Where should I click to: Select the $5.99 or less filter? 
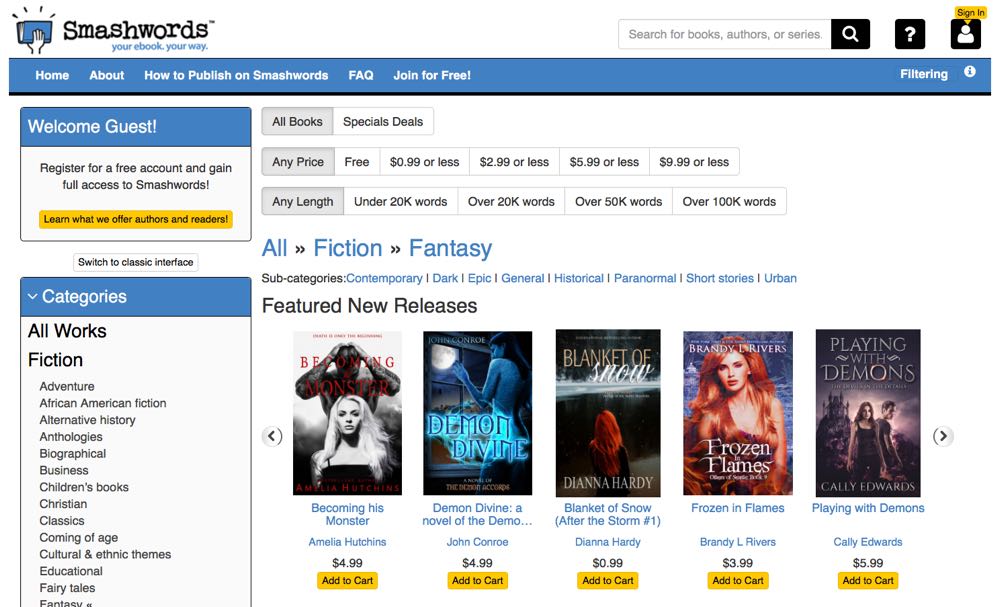pos(605,162)
